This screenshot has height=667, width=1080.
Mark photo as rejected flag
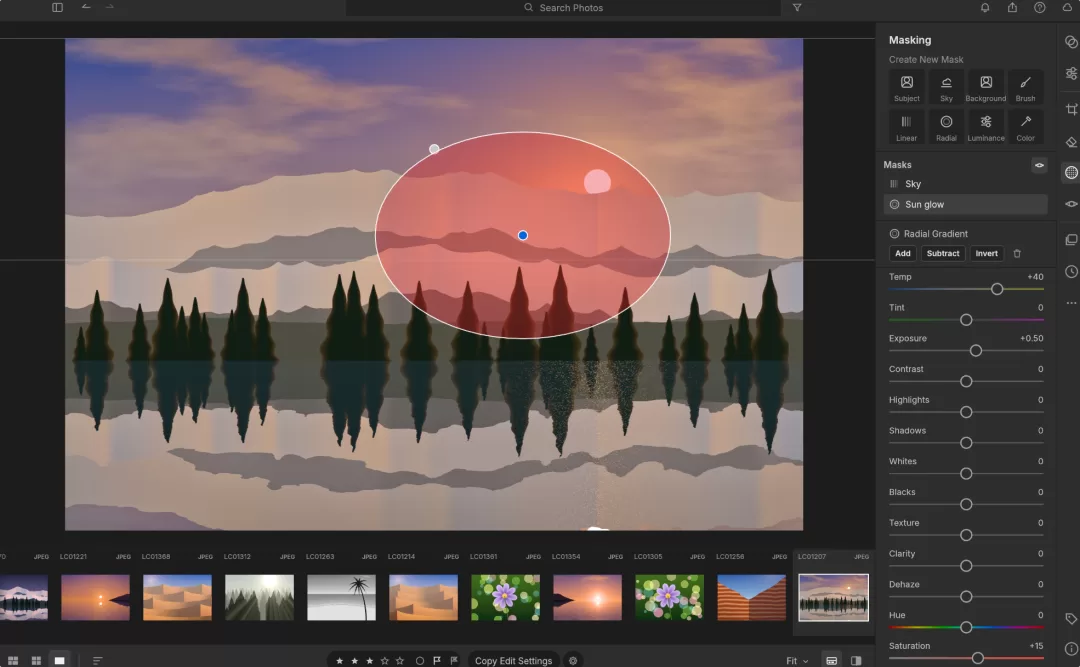click(454, 661)
